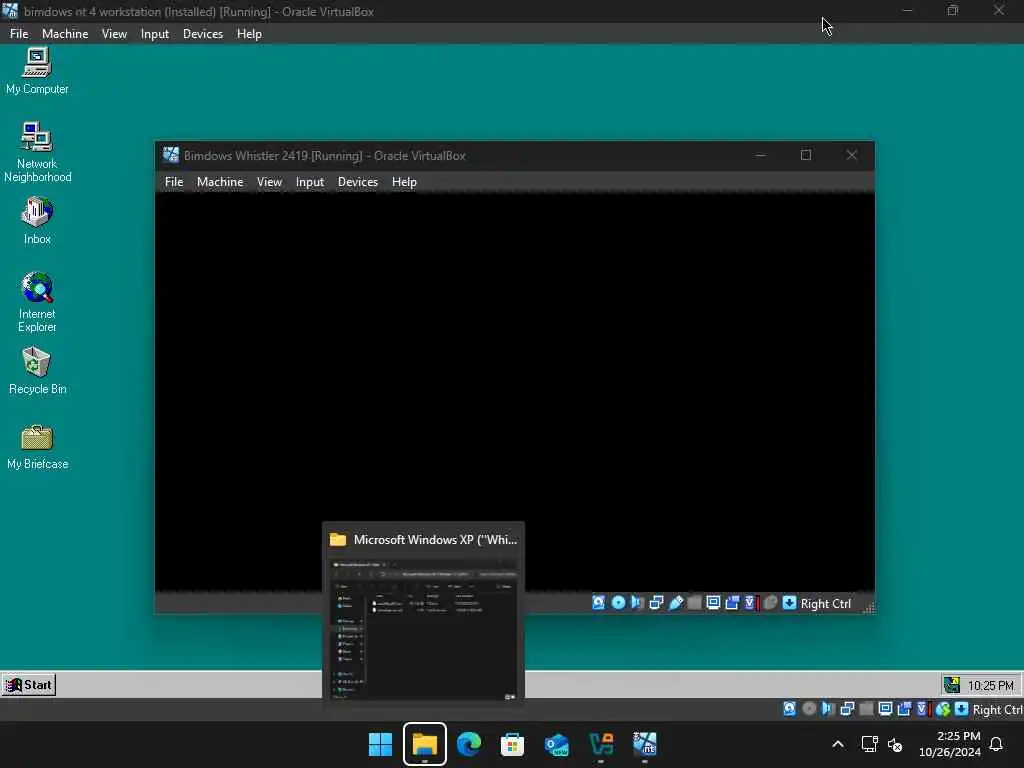This screenshot has height=768, width=1024.
Task: Click shared folders indicator in Whistler VM status bar
Action: [x=694, y=603]
